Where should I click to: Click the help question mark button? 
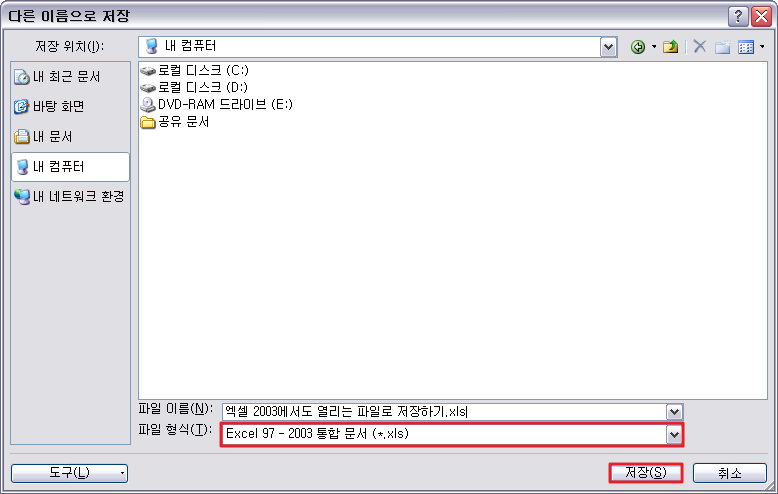[738, 16]
